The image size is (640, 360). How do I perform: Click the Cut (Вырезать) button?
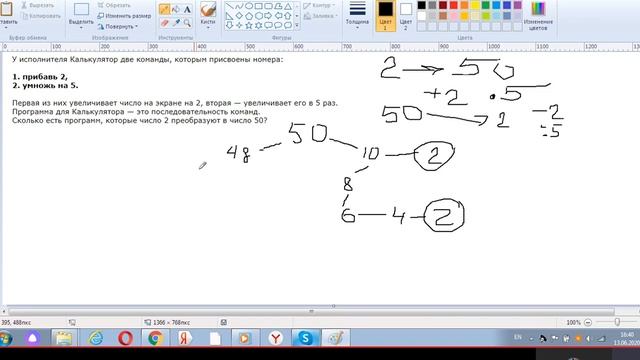click(x=37, y=6)
